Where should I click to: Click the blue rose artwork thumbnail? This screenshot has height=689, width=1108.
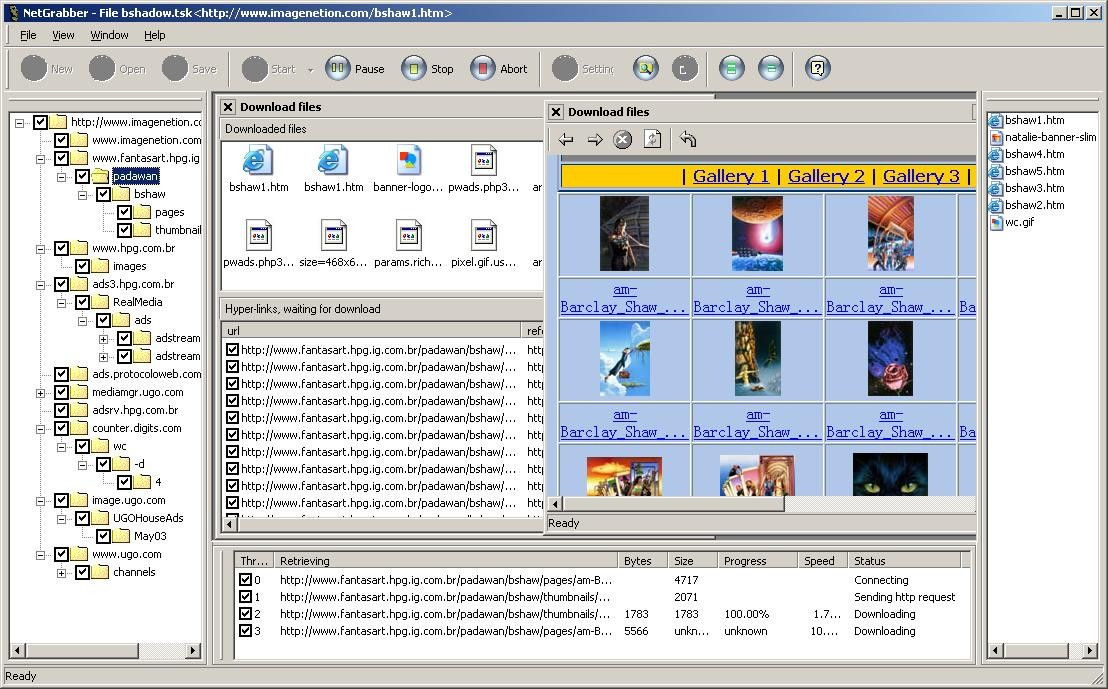[x=890, y=358]
